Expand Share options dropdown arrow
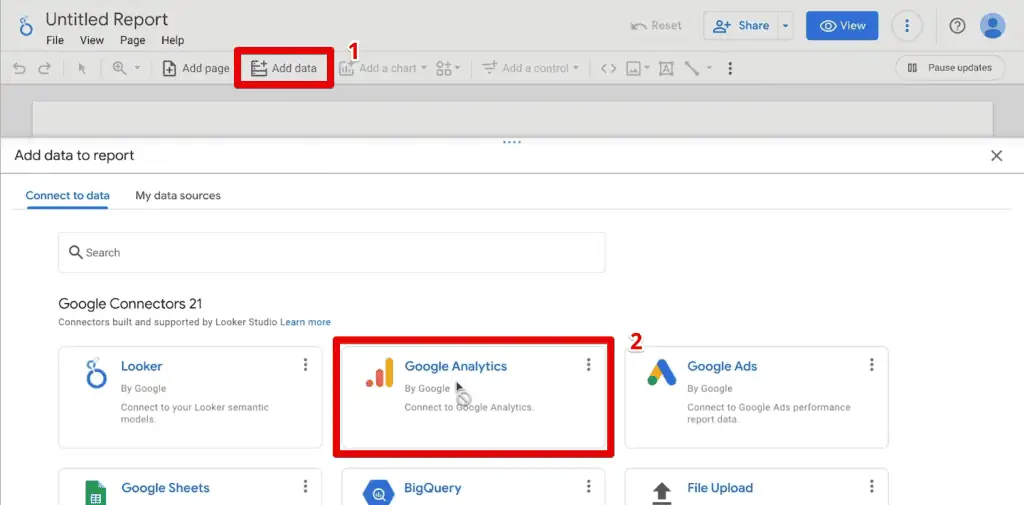 coord(786,26)
